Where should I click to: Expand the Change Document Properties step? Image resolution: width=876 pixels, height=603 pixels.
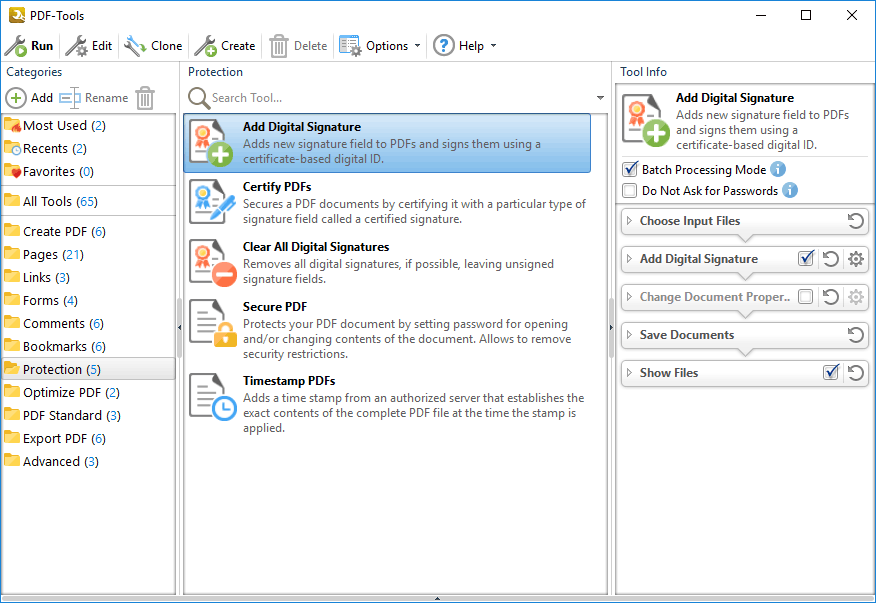[629, 297]
